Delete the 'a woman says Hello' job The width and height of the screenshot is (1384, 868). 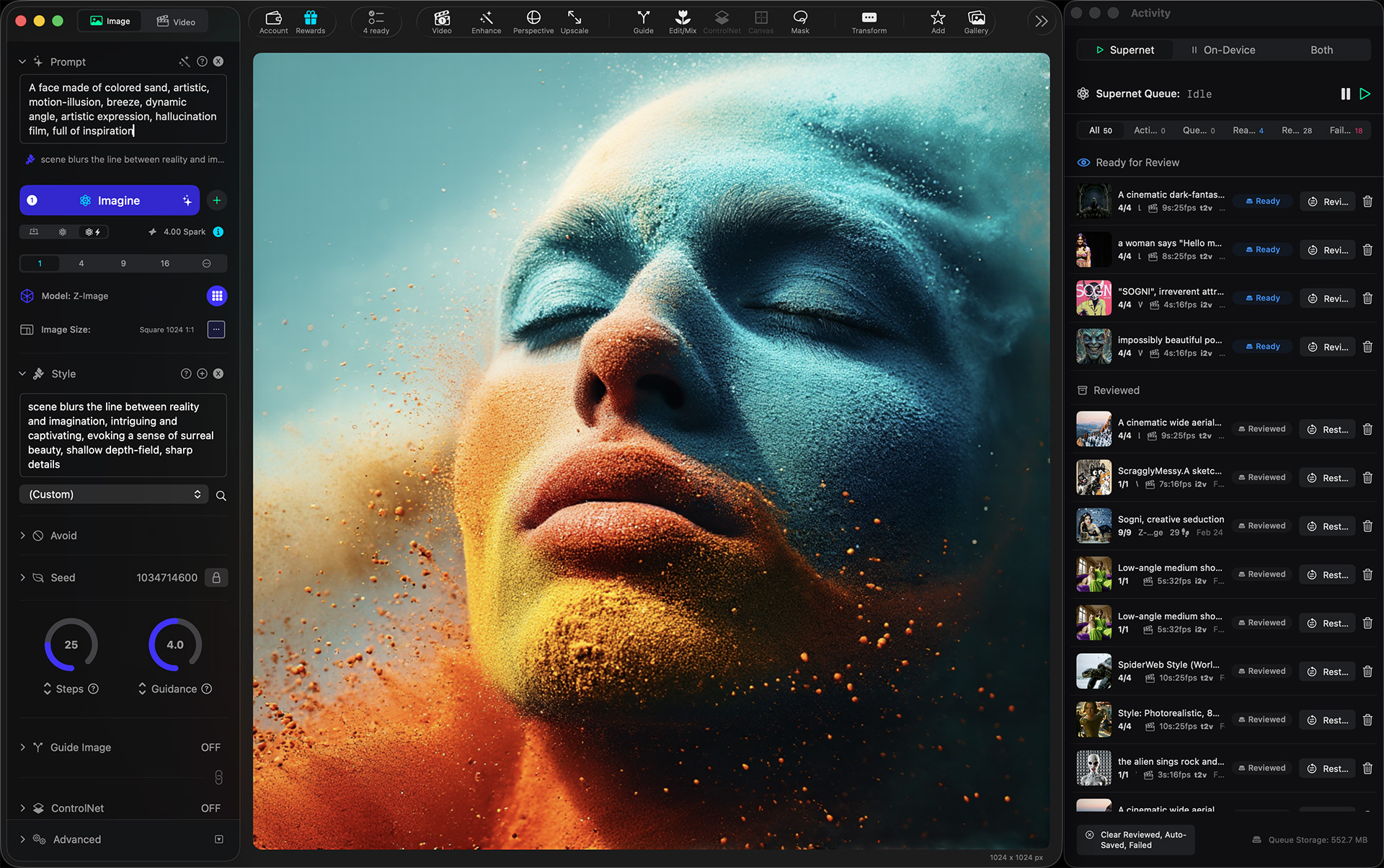[1367, 250]
